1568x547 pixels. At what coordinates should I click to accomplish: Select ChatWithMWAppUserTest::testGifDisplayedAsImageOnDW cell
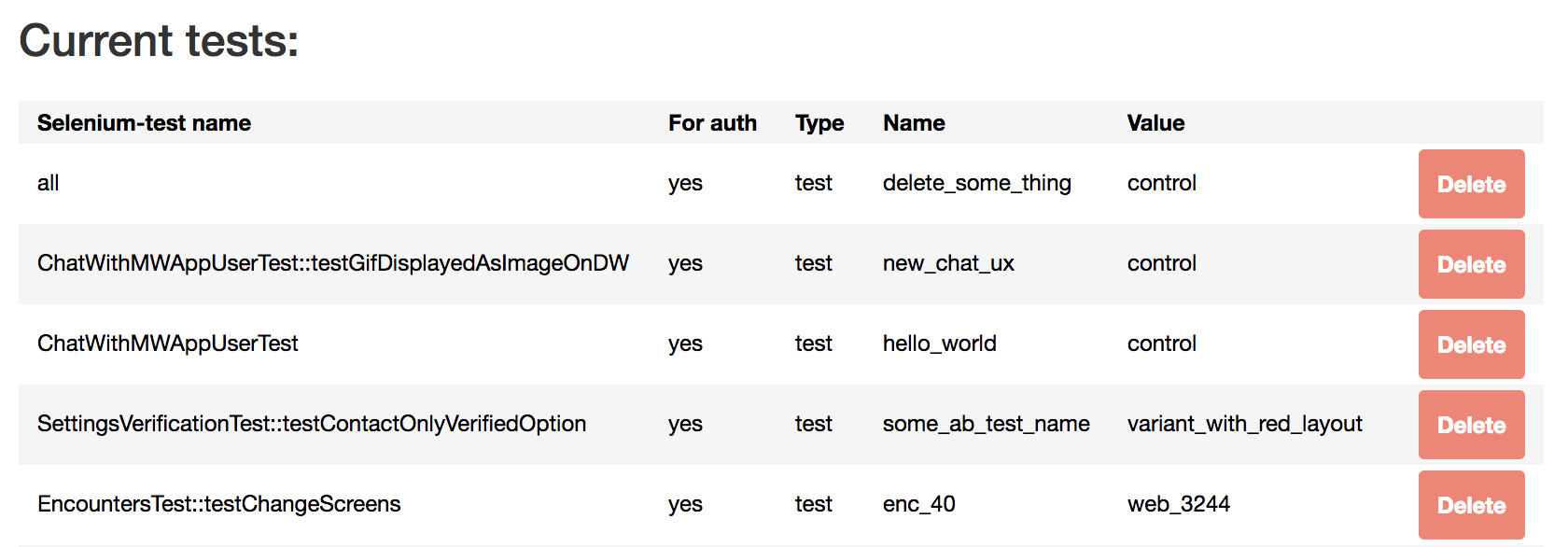pyautogui.click(x=333, y=263)
